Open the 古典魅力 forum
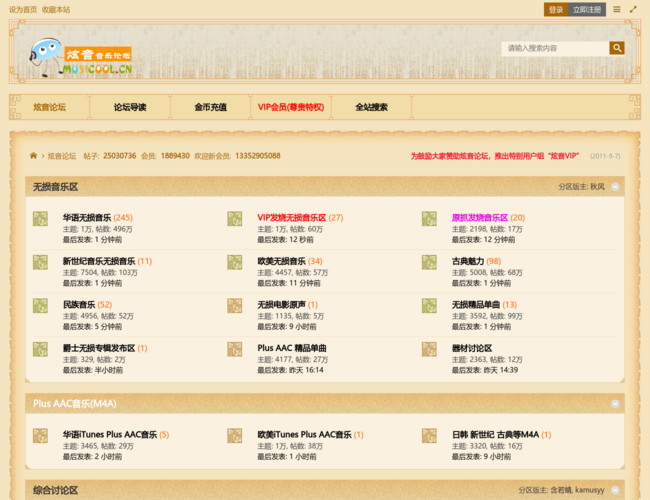This screenshot has width=650, height=500. [x=468, y=261]
